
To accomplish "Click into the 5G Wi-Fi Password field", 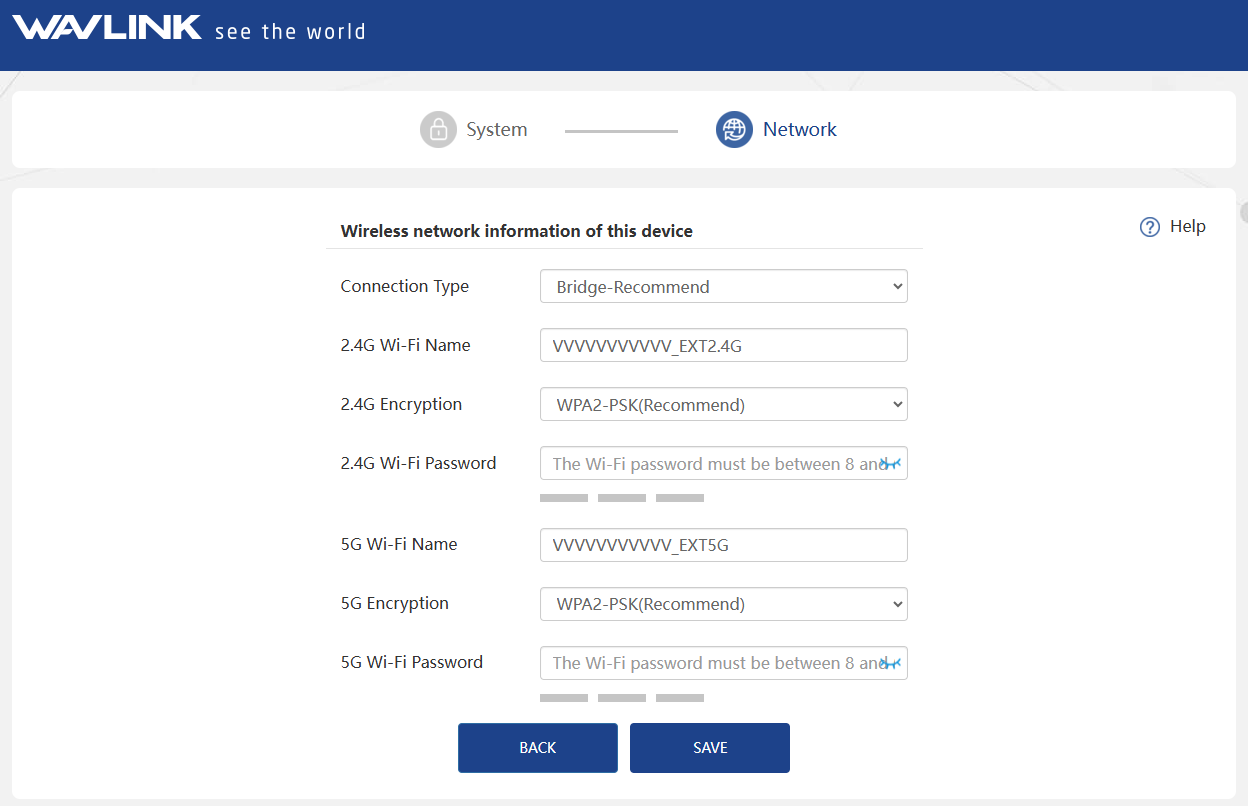I will 710,663.
